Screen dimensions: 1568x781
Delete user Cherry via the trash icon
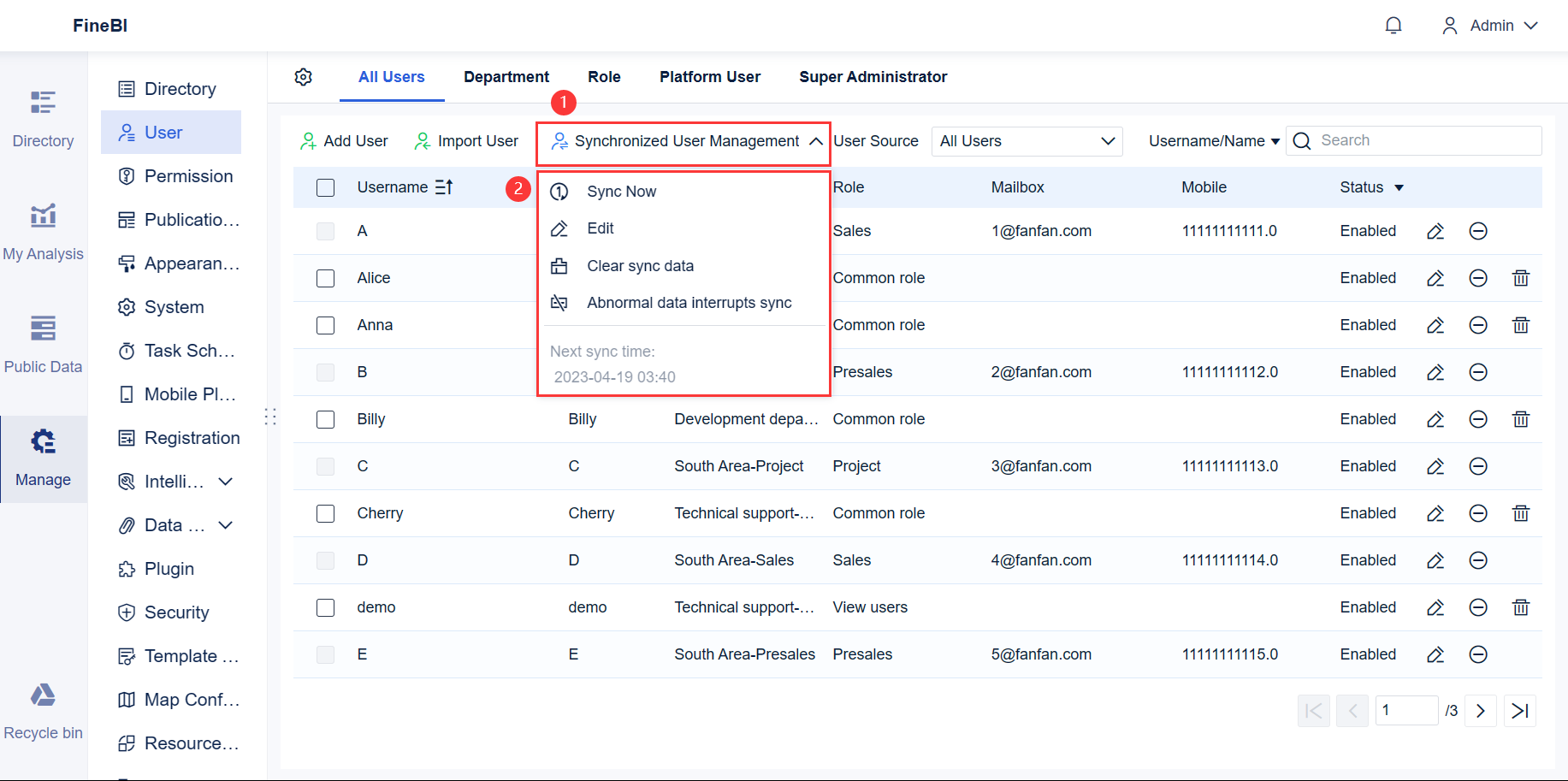pyautogui.click(x=1521, y=513)
